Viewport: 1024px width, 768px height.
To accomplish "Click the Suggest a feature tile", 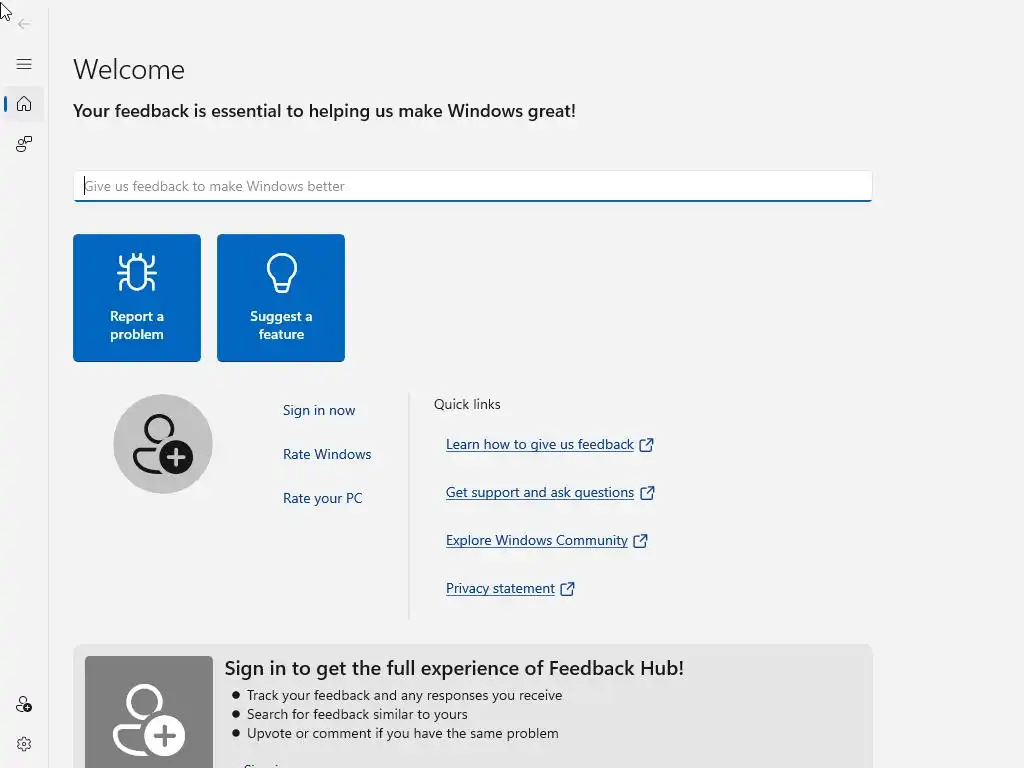I will pyautogui.click(x=281, y=298).
